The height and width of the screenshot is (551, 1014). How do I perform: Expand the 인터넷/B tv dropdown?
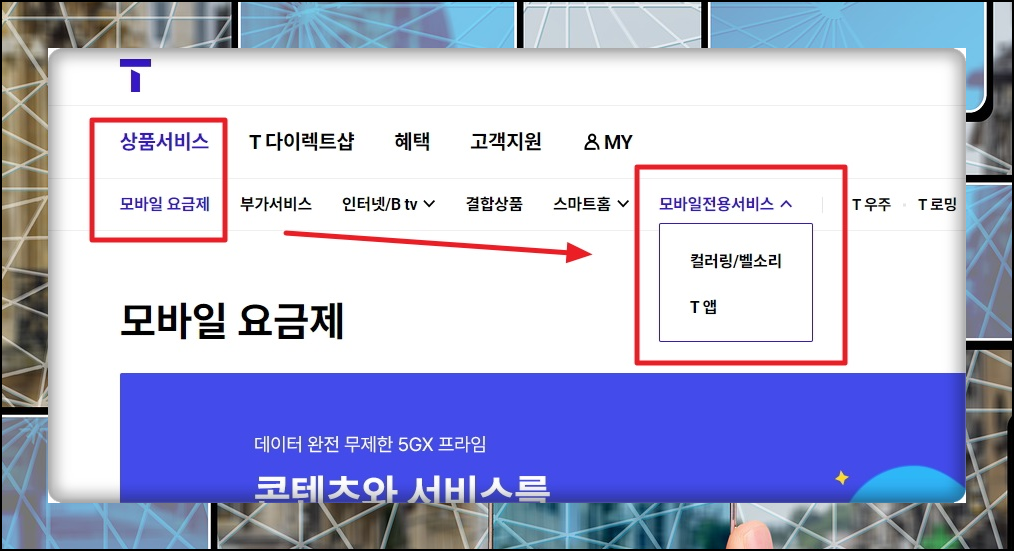click(389, 204)
